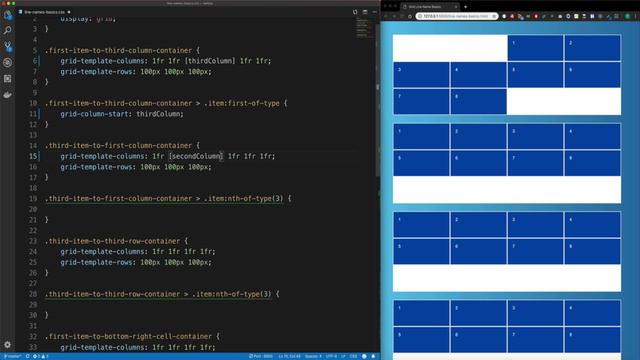Viewport: 640px width, 360px height.
Task: Select the line-names-basics.css editor tab
Action: pos(44,12)
